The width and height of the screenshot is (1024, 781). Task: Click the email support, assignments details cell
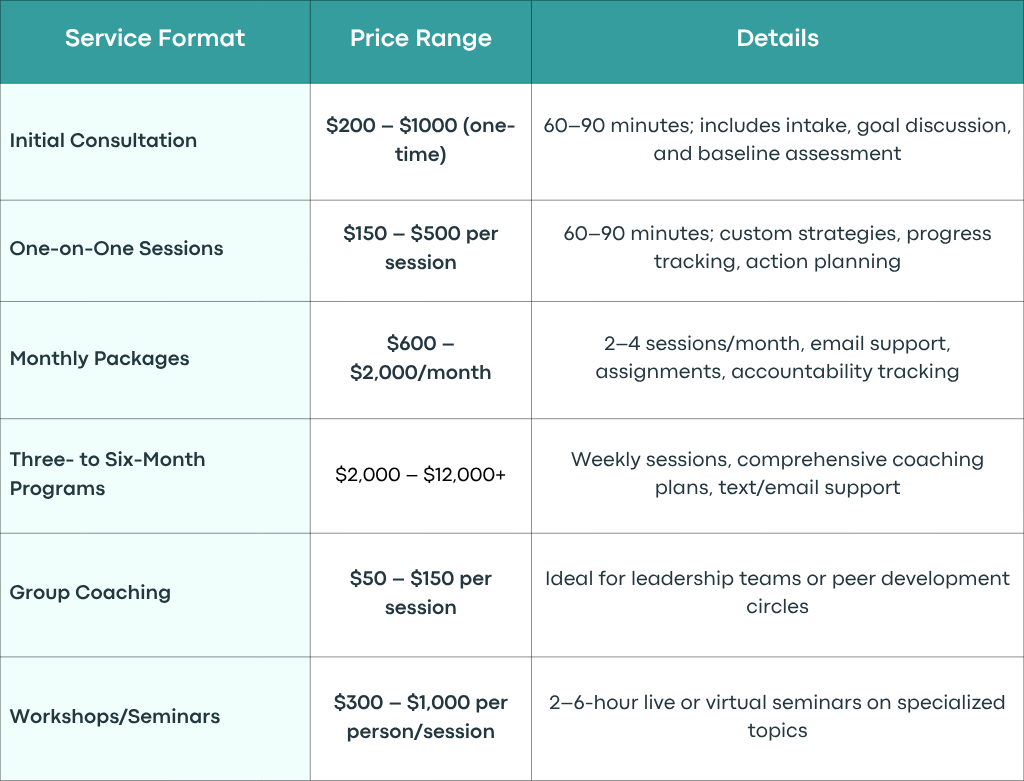pyautogui.click(x=777, y=357)
